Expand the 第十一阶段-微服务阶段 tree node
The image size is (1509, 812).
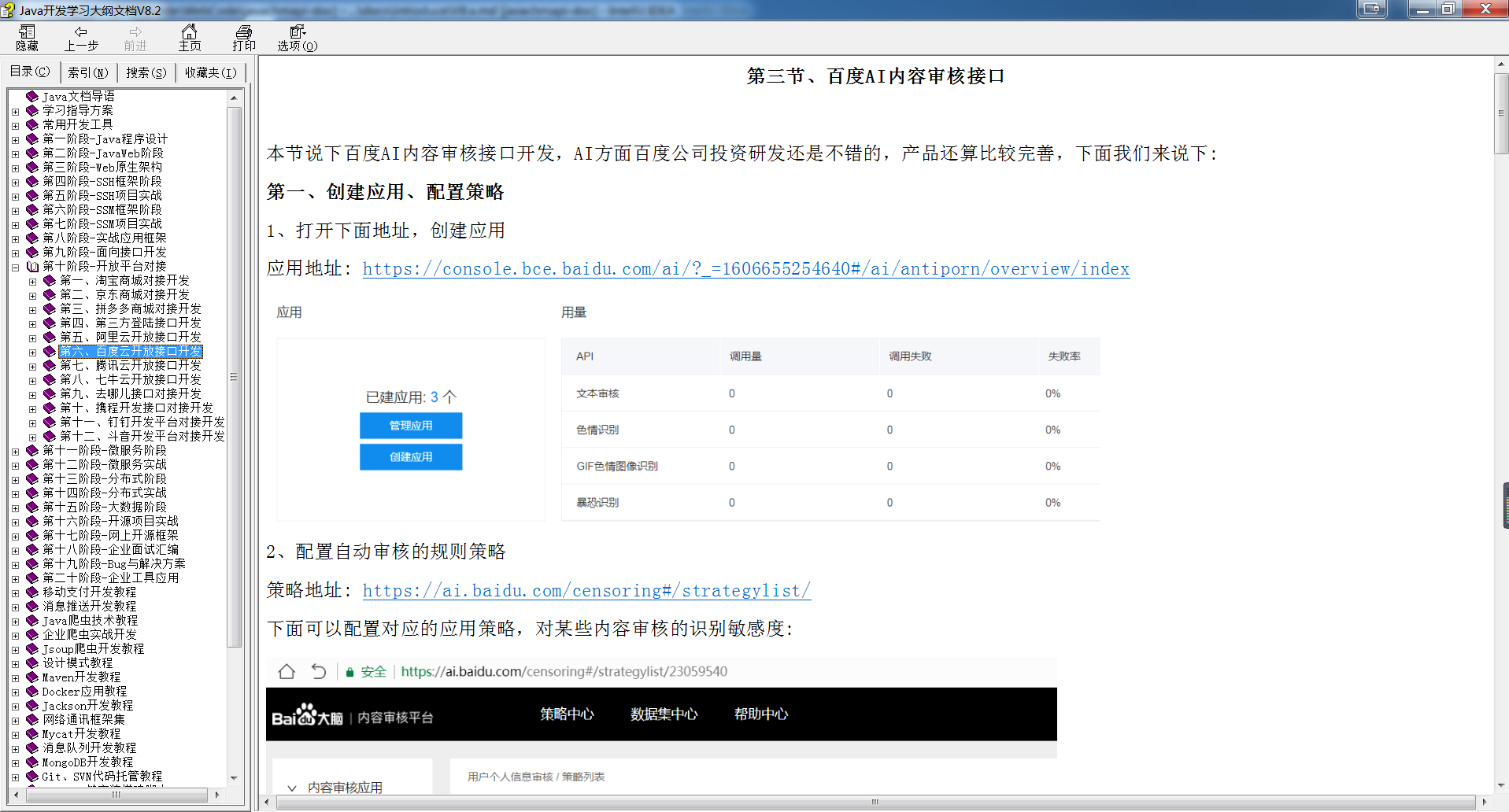(15, 451)
